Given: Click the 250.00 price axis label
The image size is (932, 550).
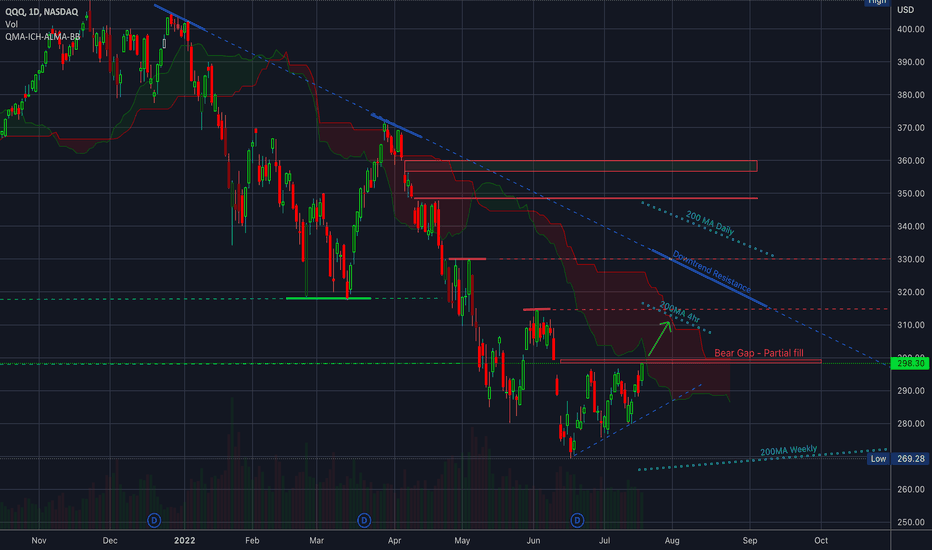Looking at the screenshot, I should (911, 523).
